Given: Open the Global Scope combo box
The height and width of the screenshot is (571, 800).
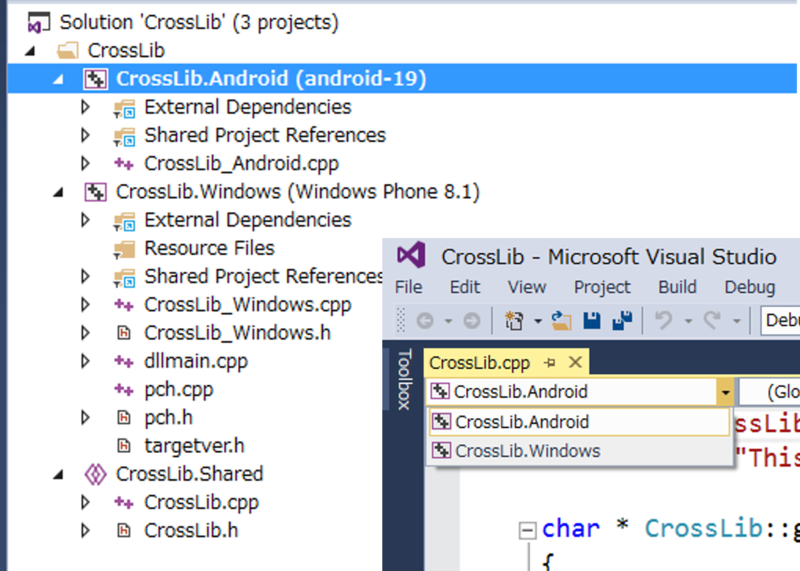Looking at the screenshot, I should click(x=769, y=392).
